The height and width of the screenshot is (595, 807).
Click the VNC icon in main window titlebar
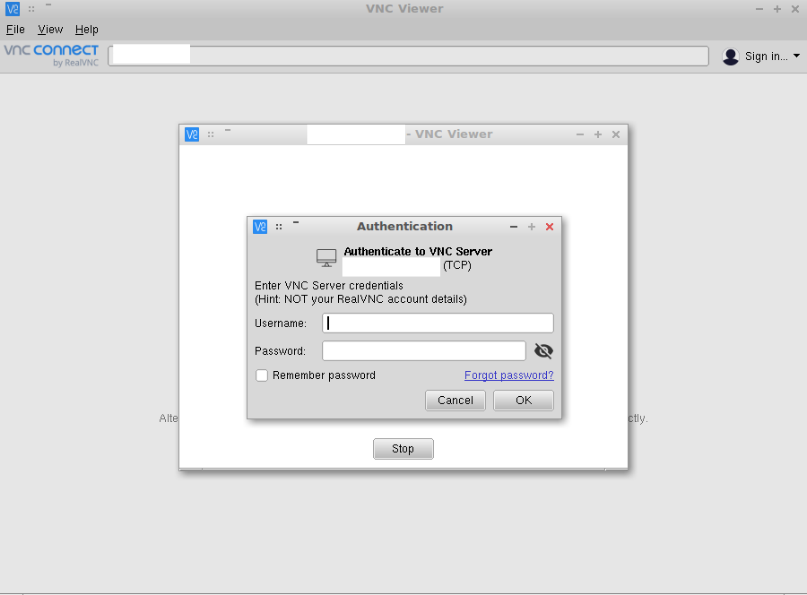[x=12, y=9]
